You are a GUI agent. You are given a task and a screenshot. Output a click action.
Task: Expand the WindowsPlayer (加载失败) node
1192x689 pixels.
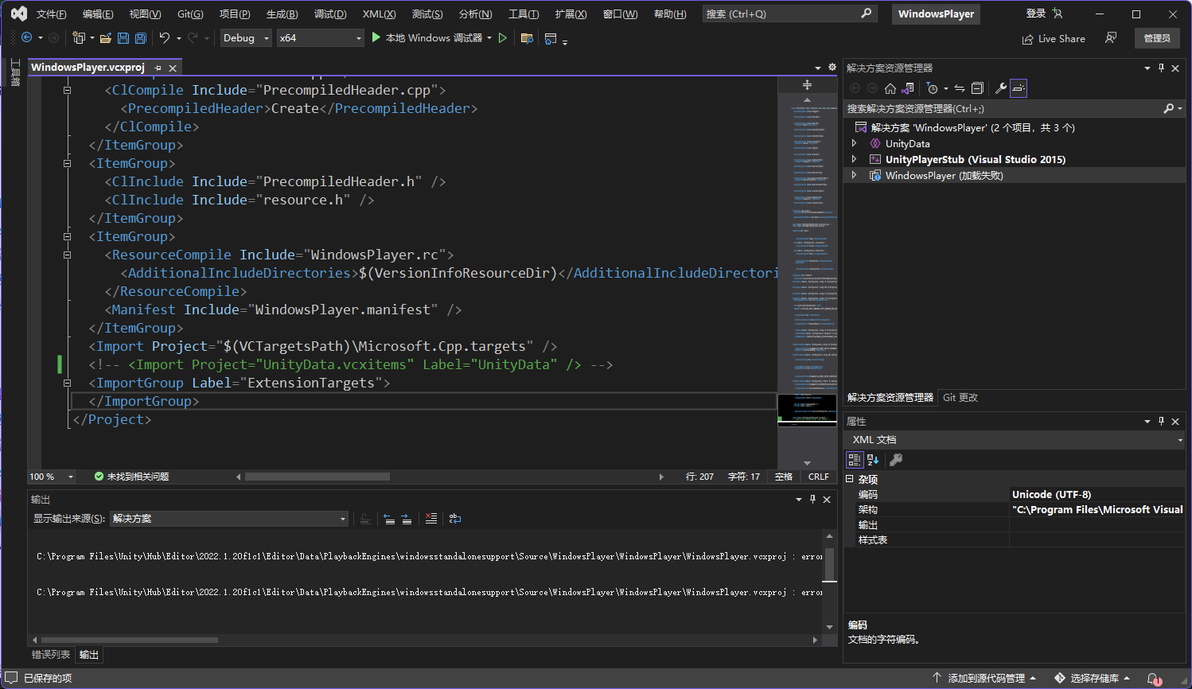click(x=854, y=175)
